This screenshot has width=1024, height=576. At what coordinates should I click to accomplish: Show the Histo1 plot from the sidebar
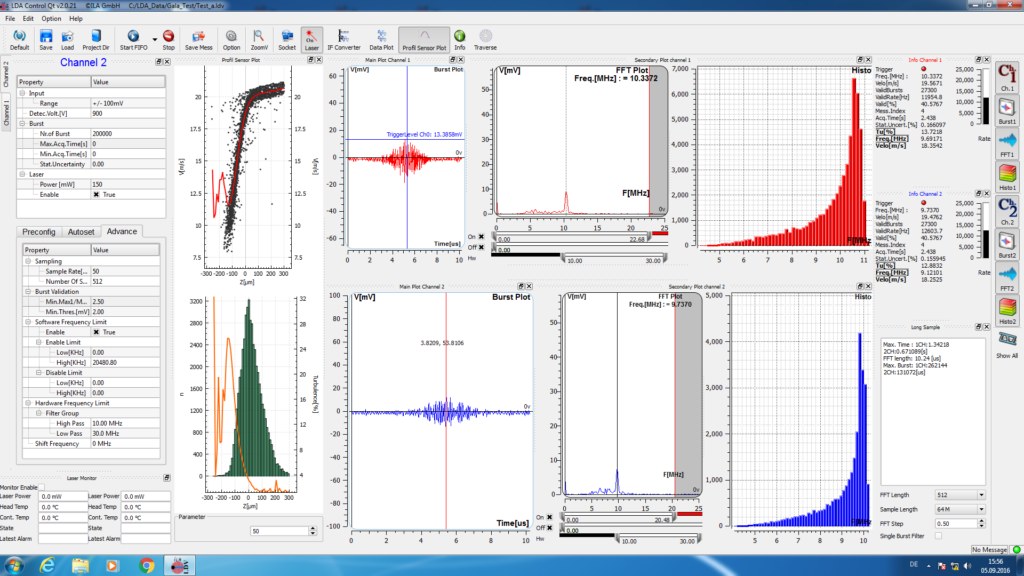pos(1007,176)
